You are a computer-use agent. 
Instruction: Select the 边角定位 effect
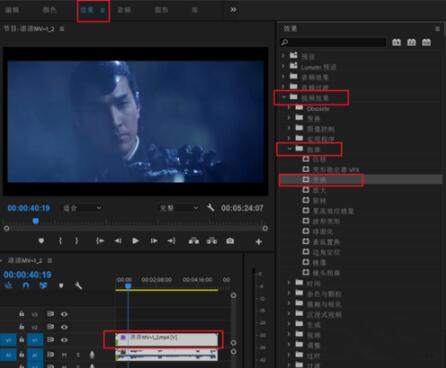(326, 252)
